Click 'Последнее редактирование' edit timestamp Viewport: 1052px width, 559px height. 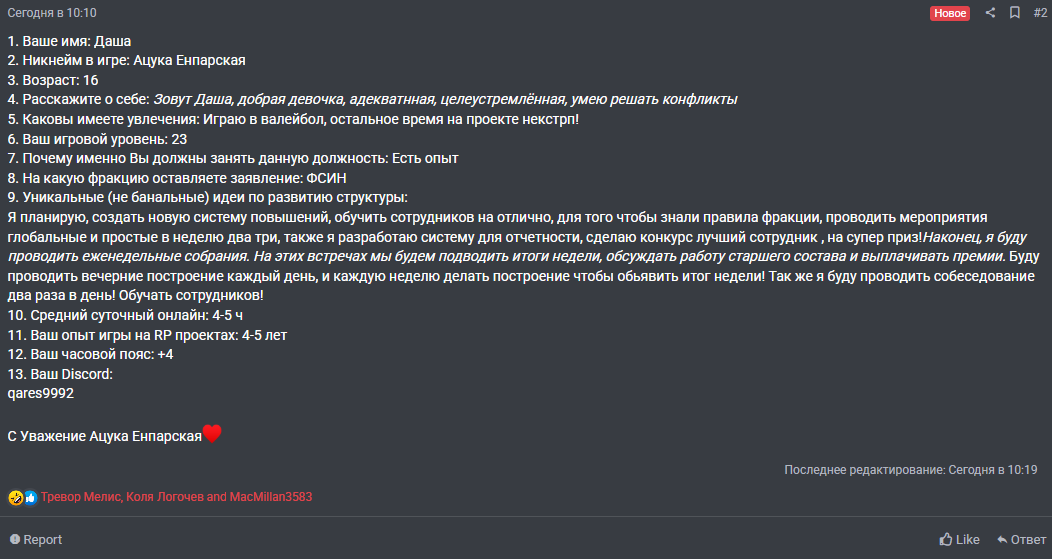click(x=910, y=470)
